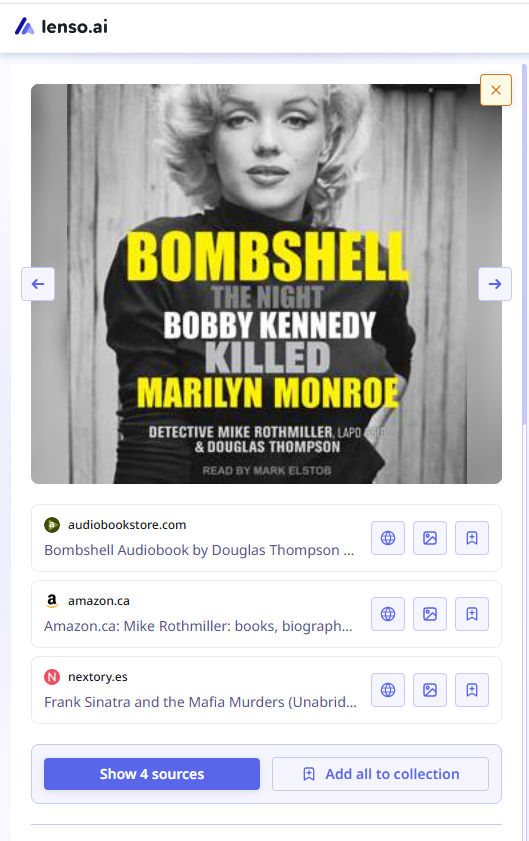529x841 pixels.
Task: Open nextory.es website via globe icon
Action: (388, 690)
